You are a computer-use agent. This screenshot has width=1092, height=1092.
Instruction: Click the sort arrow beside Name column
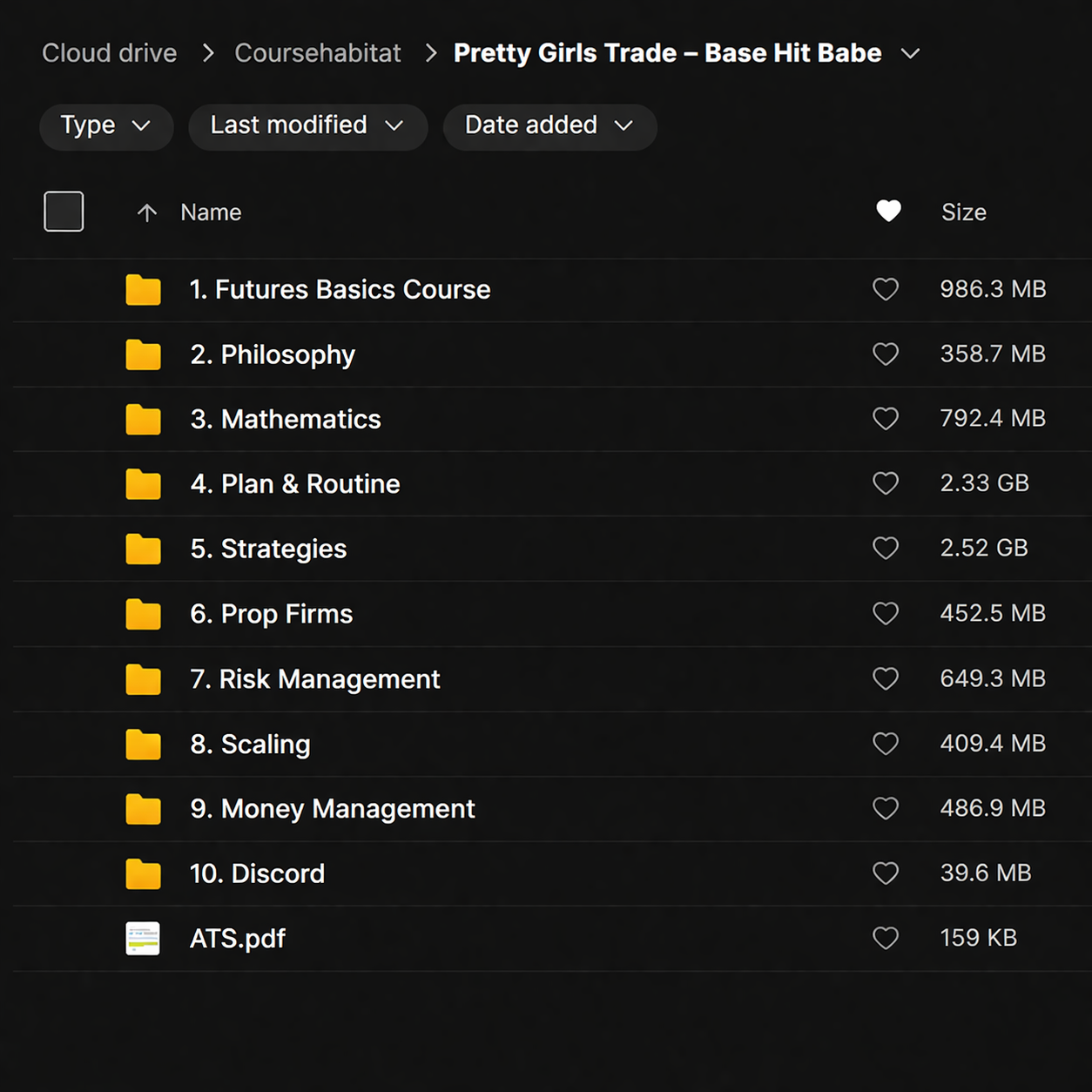(x=147, y=212)
